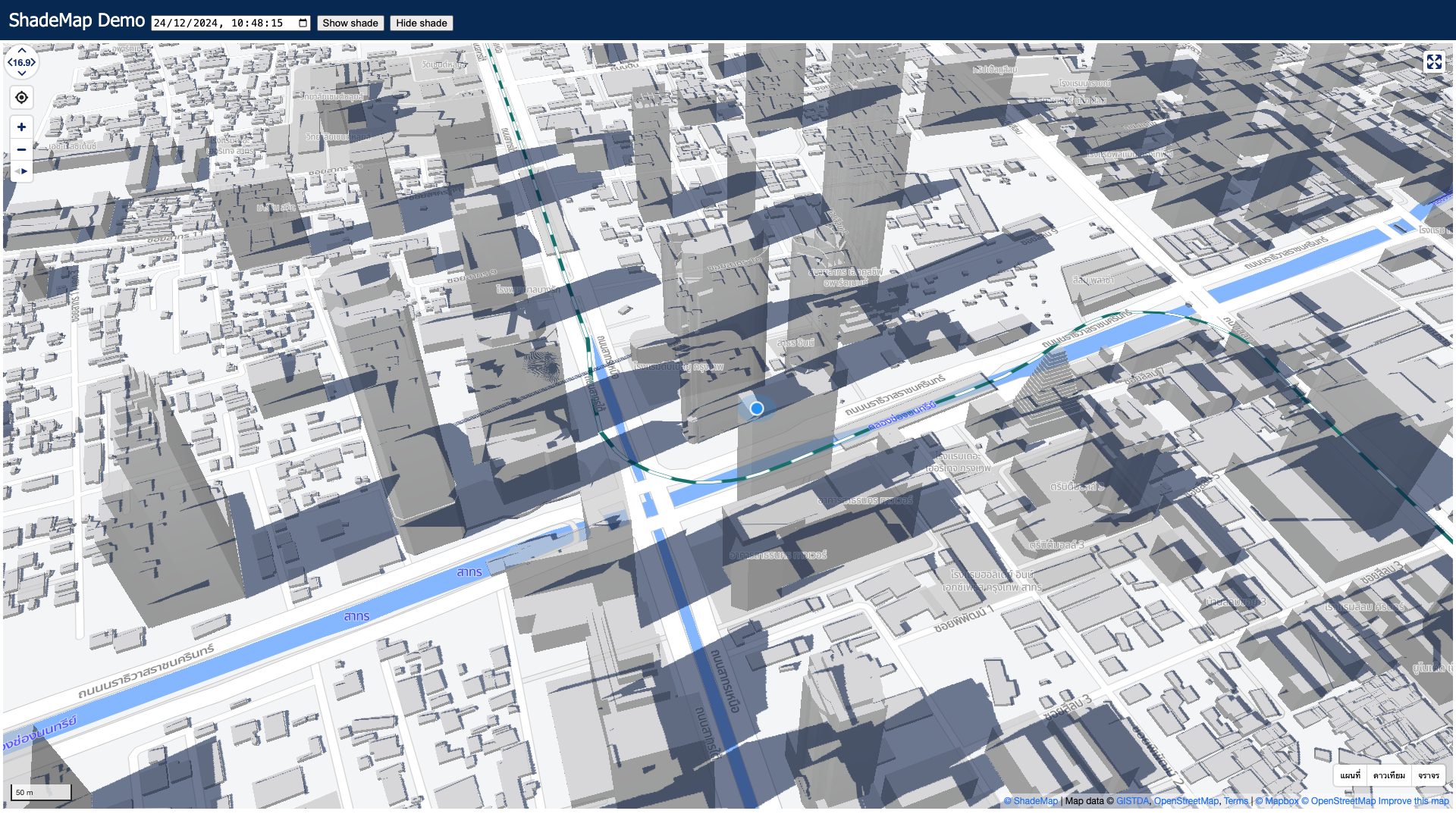Click the compass bearing arrow icon

[x=21, y=171]
